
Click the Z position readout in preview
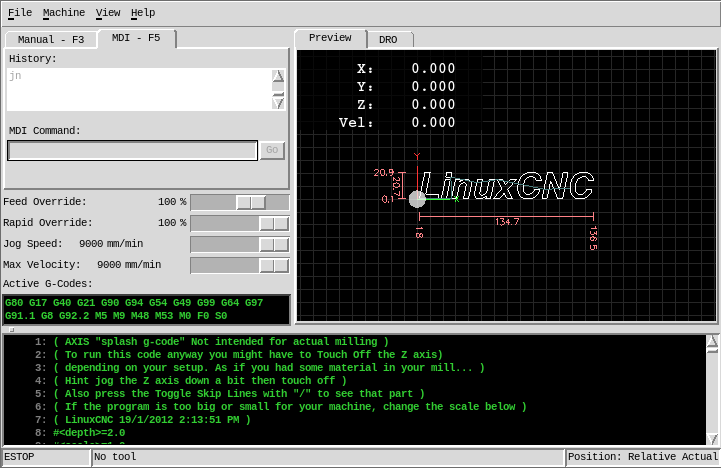(406, 105)
